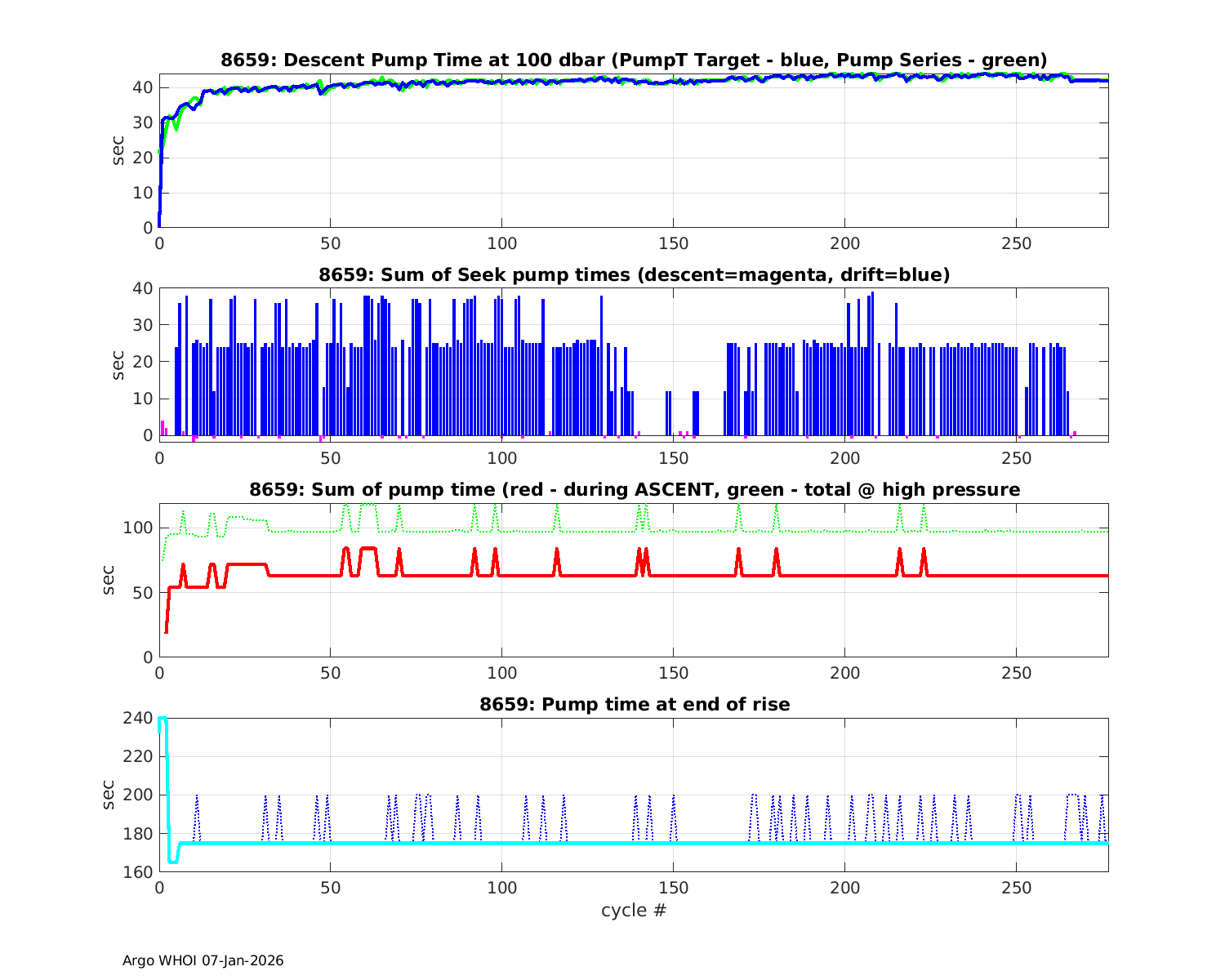Click the 'sec' y-axis label of the ascent plot
The image size is (1225, 980).
tap(109, 580)
